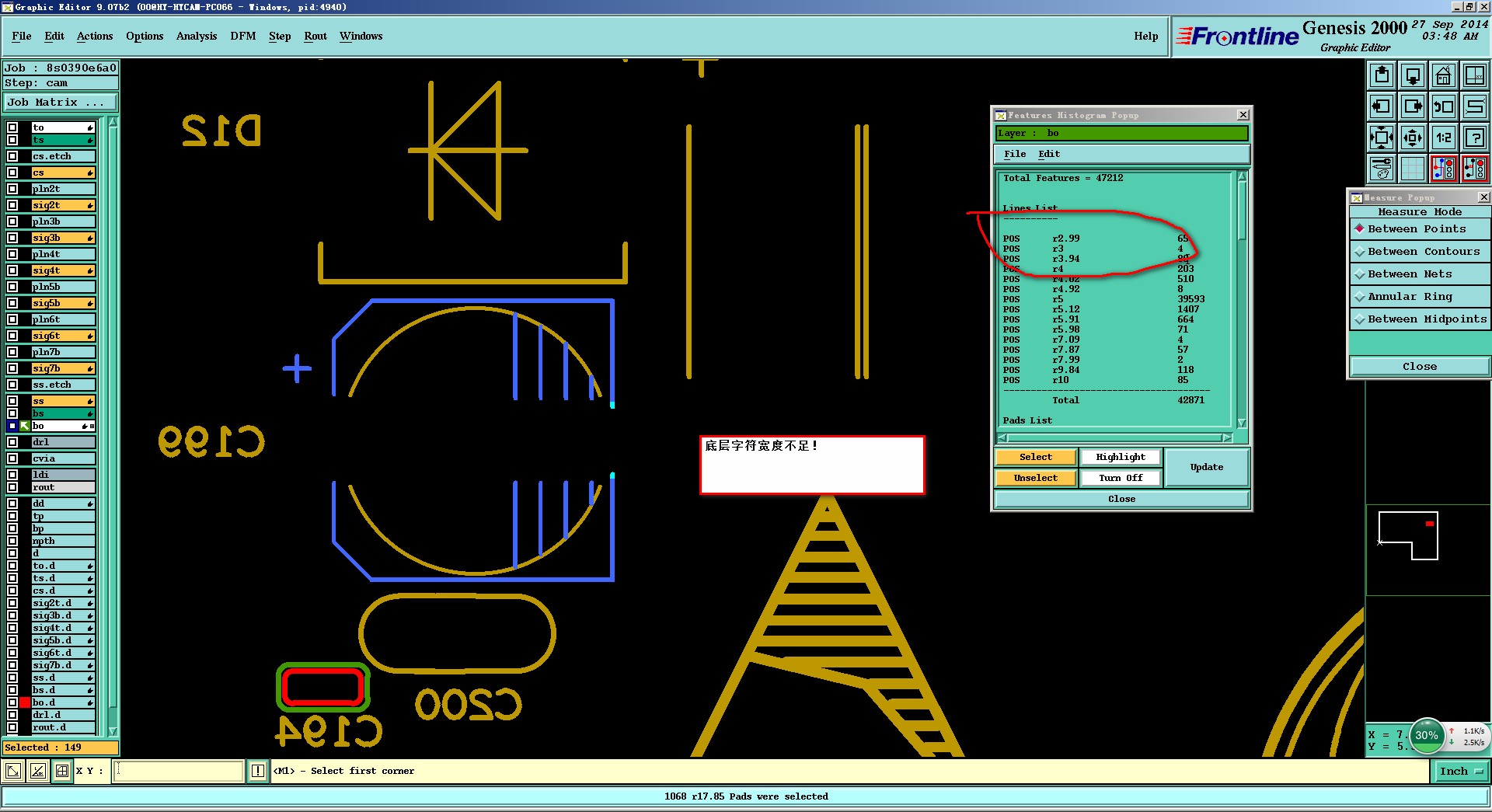Click the previous view undo icon

coord(1444,106)
